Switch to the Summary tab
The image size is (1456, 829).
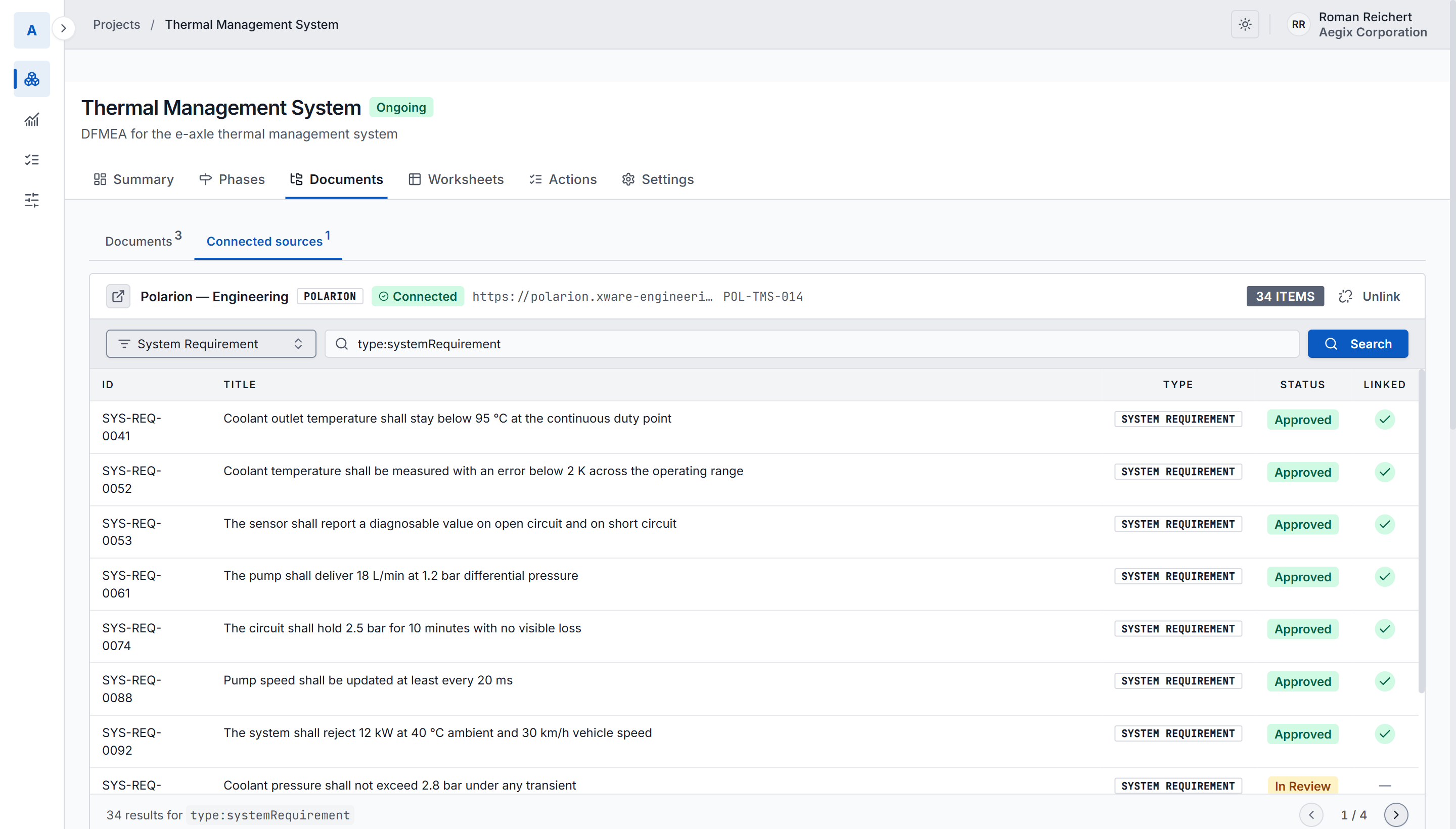[134, 179]
